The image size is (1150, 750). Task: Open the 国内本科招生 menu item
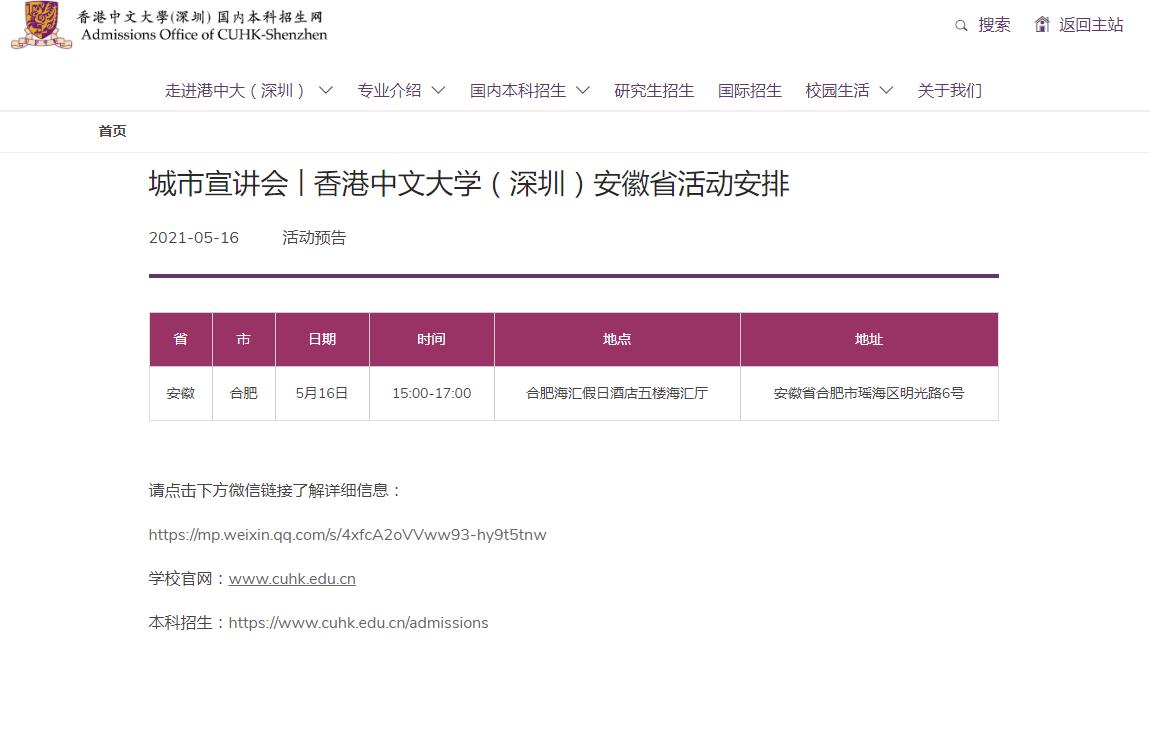[518, 91]
